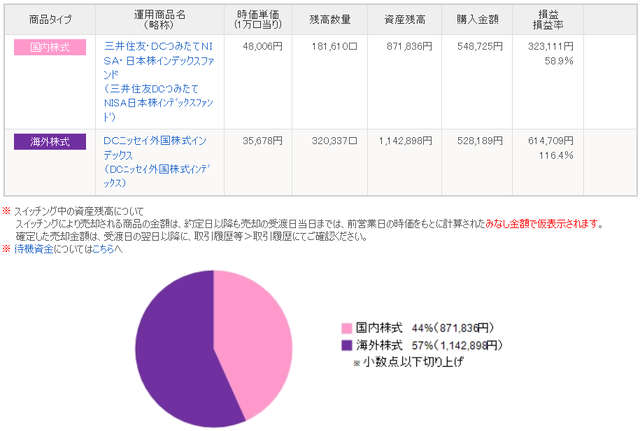Select the 58.9% profit rate
The width and height of the screenshot is (640, 431).
[x=559, y=61]
